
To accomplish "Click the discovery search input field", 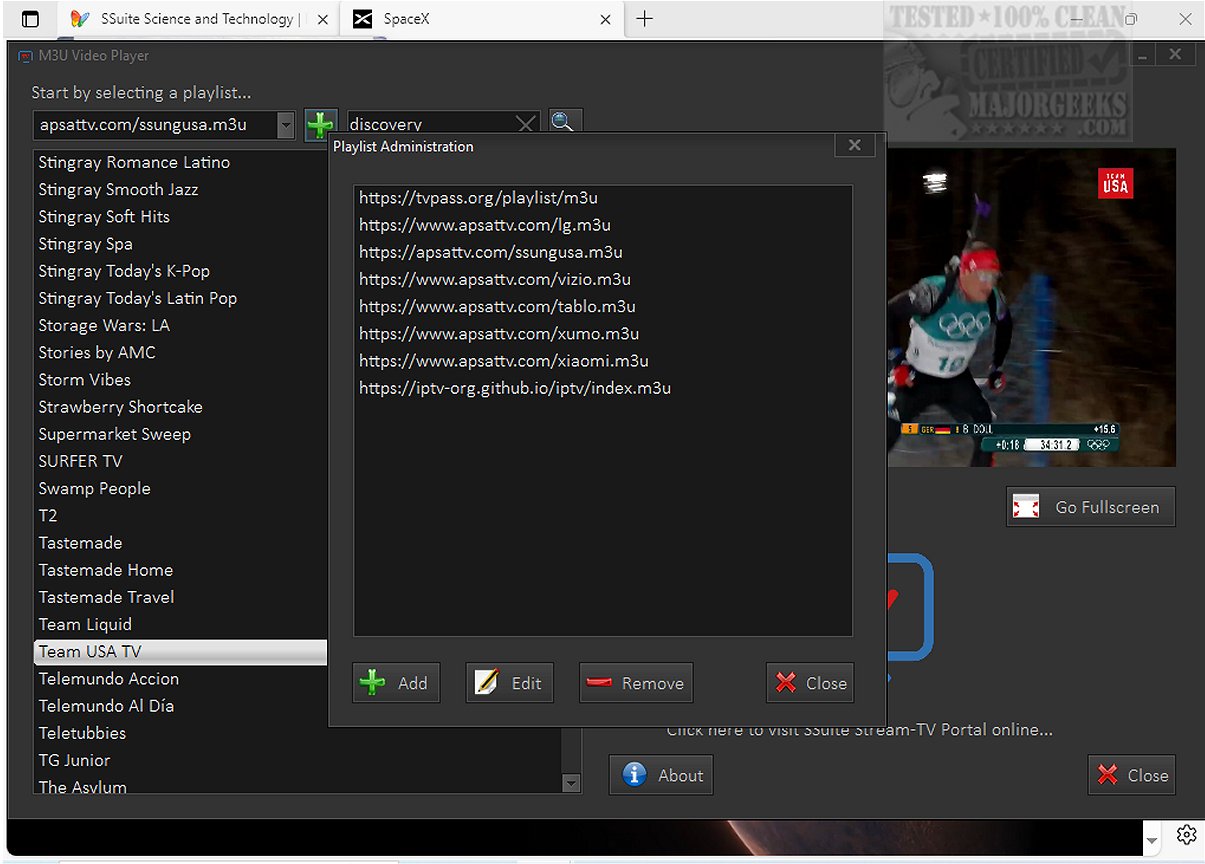I will 430,124.
